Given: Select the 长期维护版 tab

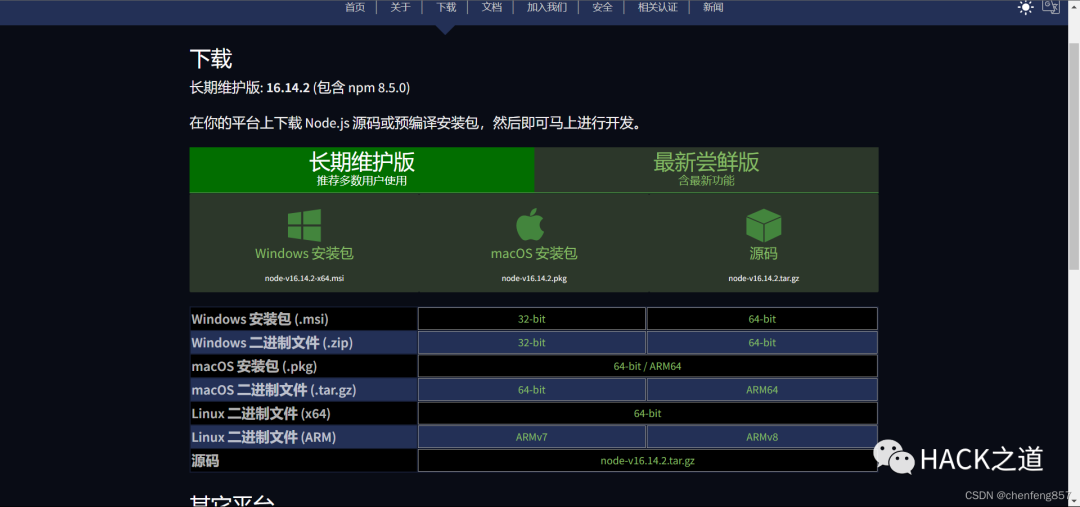Looking at the screenshot, I should click(x=362, y=169).
